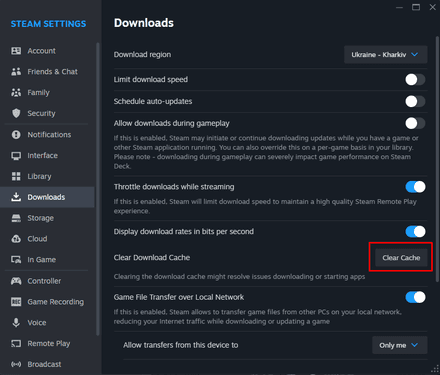This screenshot has width=440, height=375.
Task: Click the Game Recording REC icon
Action: pos(16,302)
